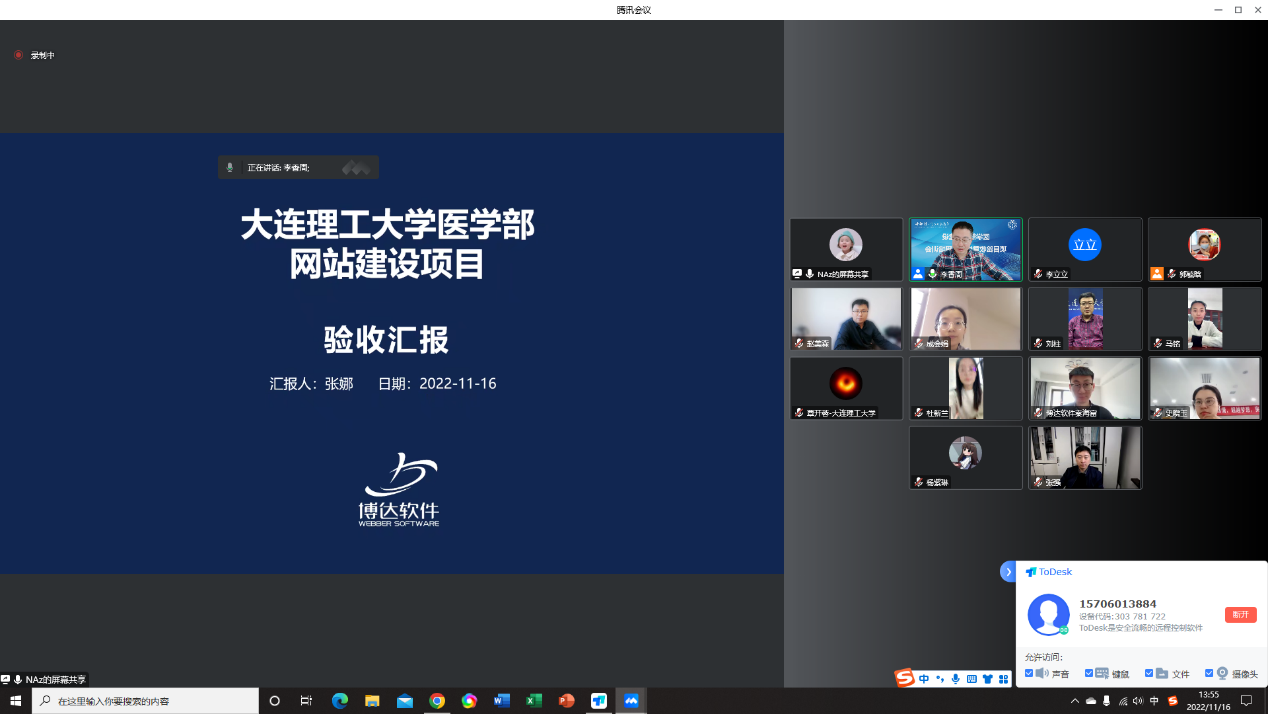Disable the 文件 file access checkbox

[x=1149, y=674]
